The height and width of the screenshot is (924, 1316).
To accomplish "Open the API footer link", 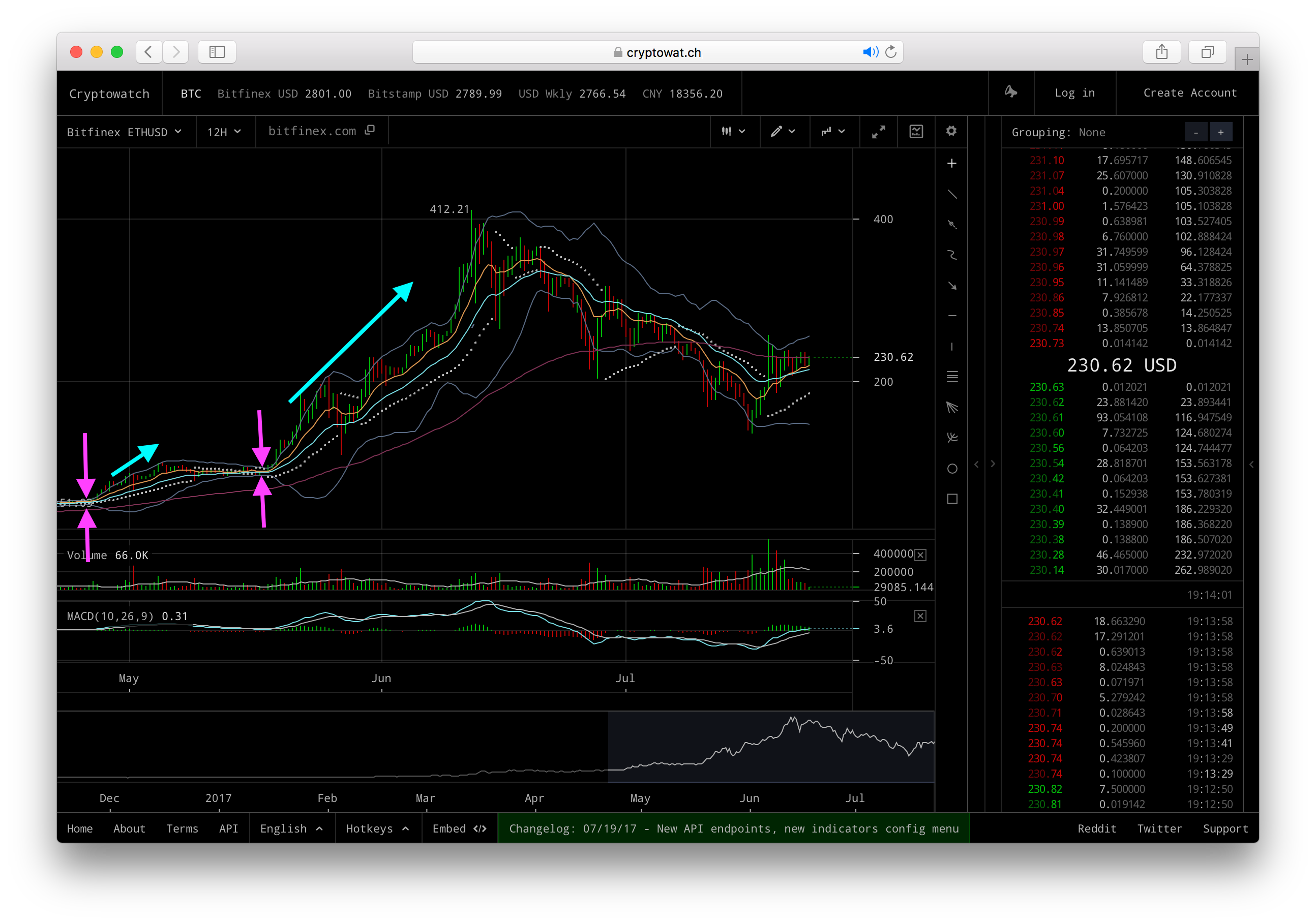I will [228, 829].
